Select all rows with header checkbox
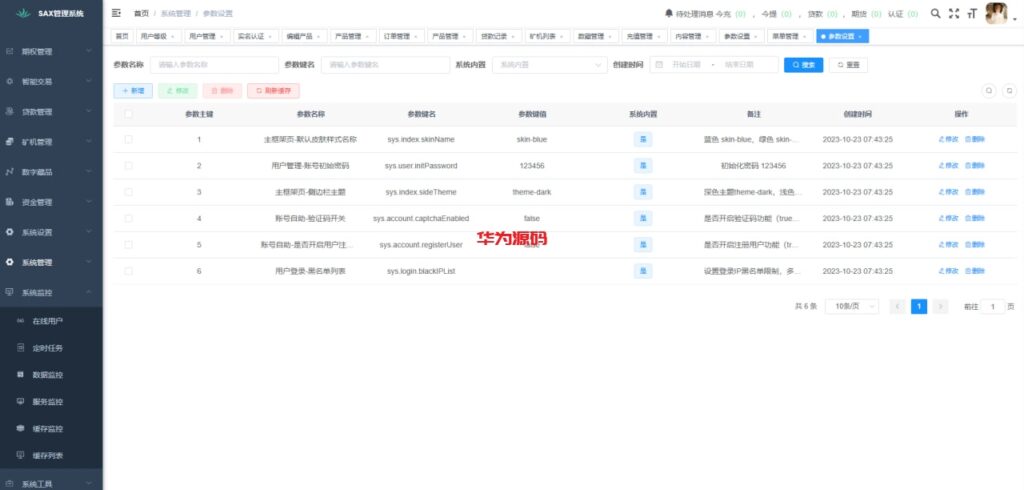Screen dimensions: 1024x490 128,114
